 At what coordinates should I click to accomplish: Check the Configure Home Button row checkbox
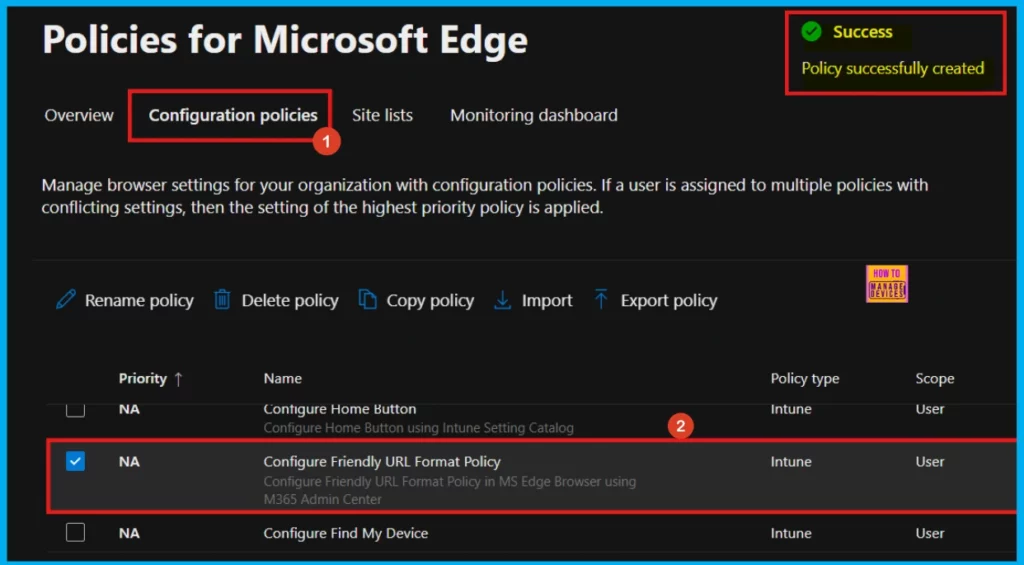(75, 410)
